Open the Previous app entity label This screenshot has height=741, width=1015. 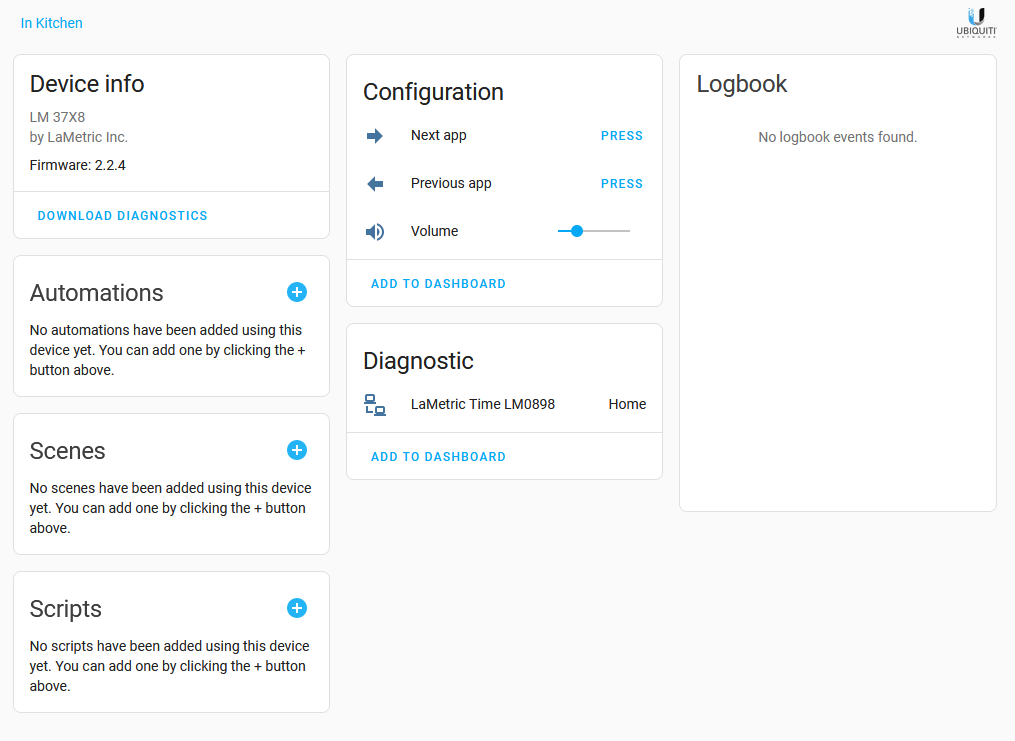click(x=451, y=183)
